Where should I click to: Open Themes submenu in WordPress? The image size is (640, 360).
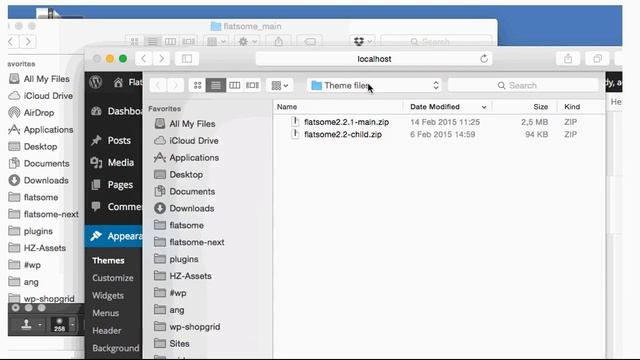tap(109, 260)
